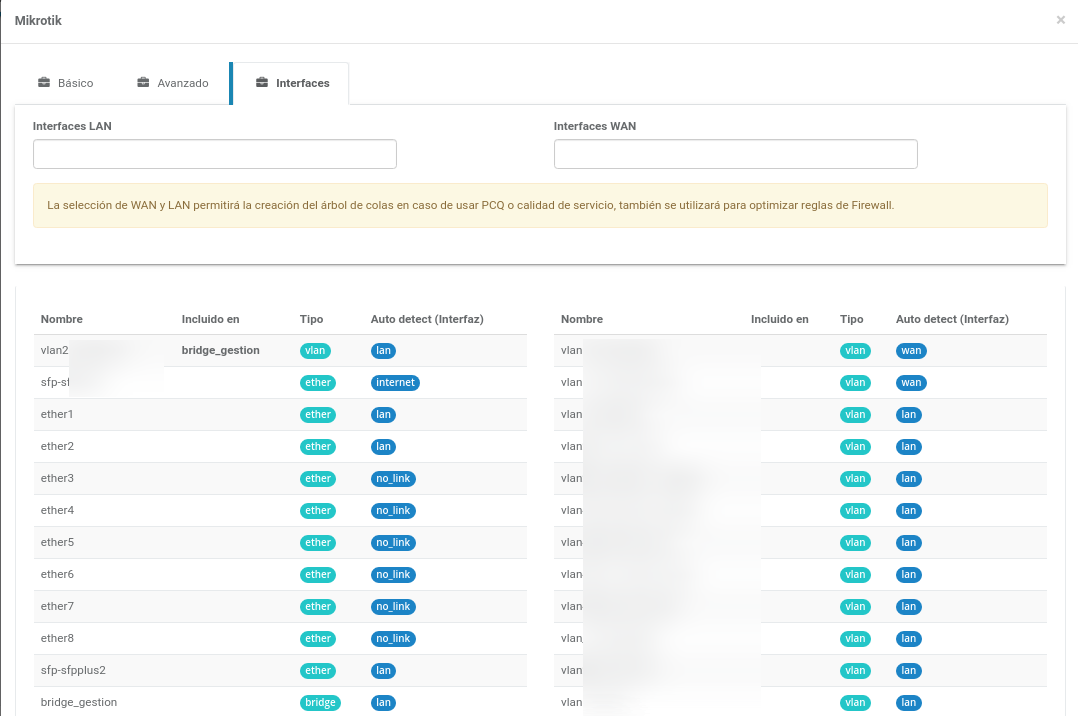Click the briefcase icon on Interfaces tab

tap(262, 83)
